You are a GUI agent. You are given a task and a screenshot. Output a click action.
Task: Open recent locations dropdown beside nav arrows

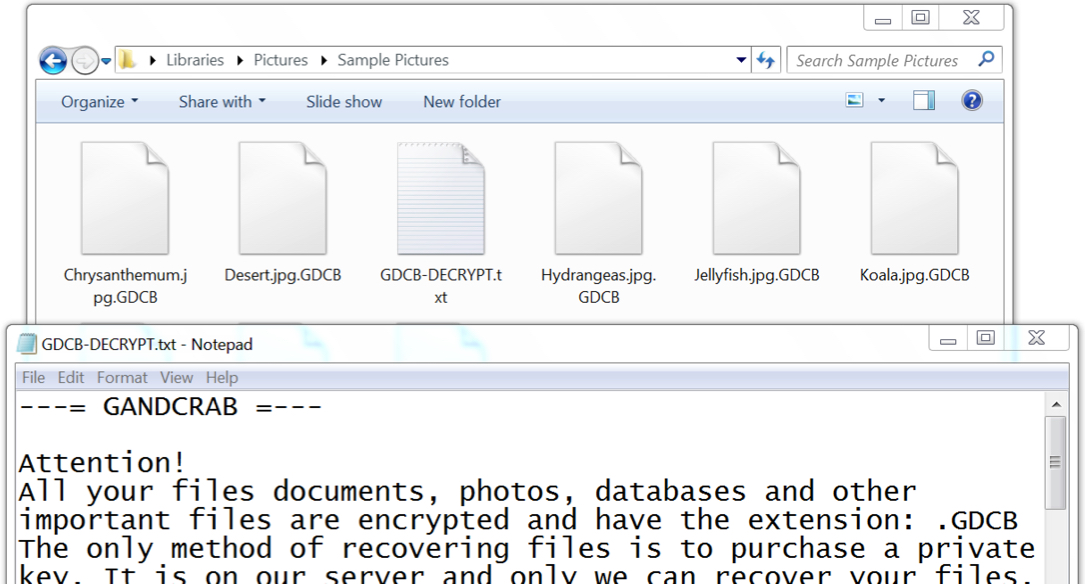pyautogui.click(x=106, y=61)
